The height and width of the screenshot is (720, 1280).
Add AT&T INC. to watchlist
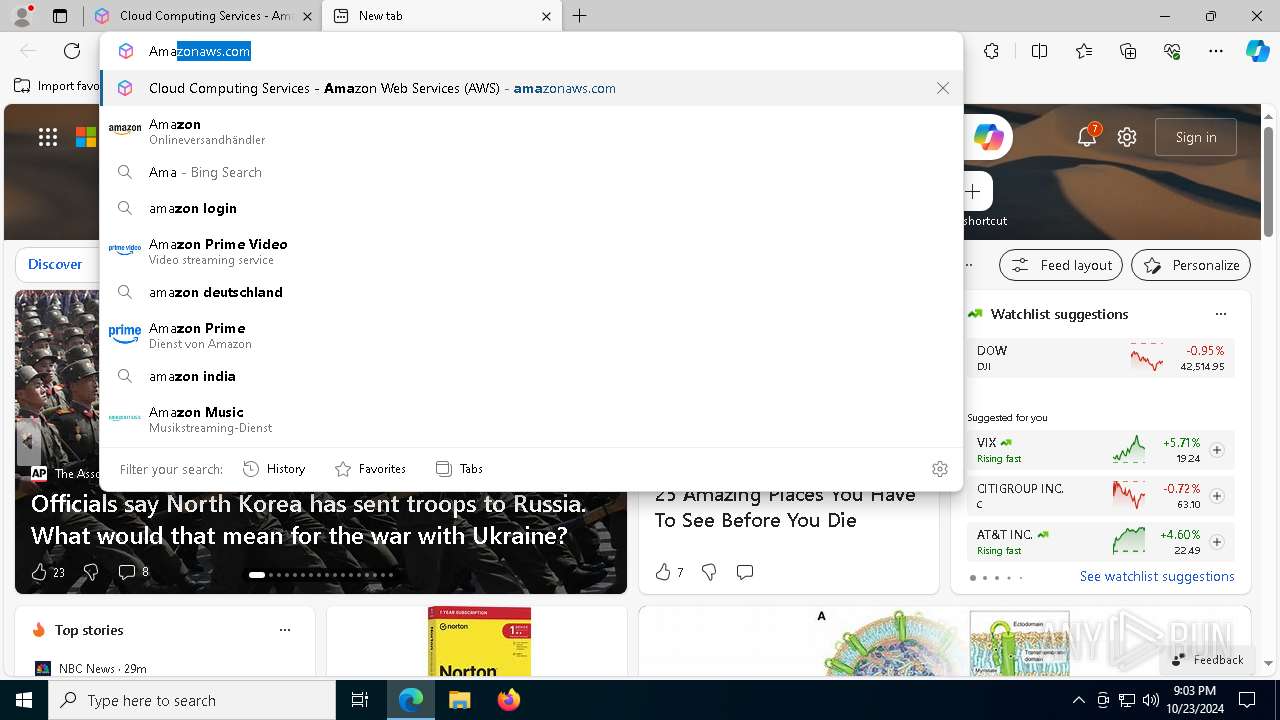pyautogui.click(x=1217, y=542)
